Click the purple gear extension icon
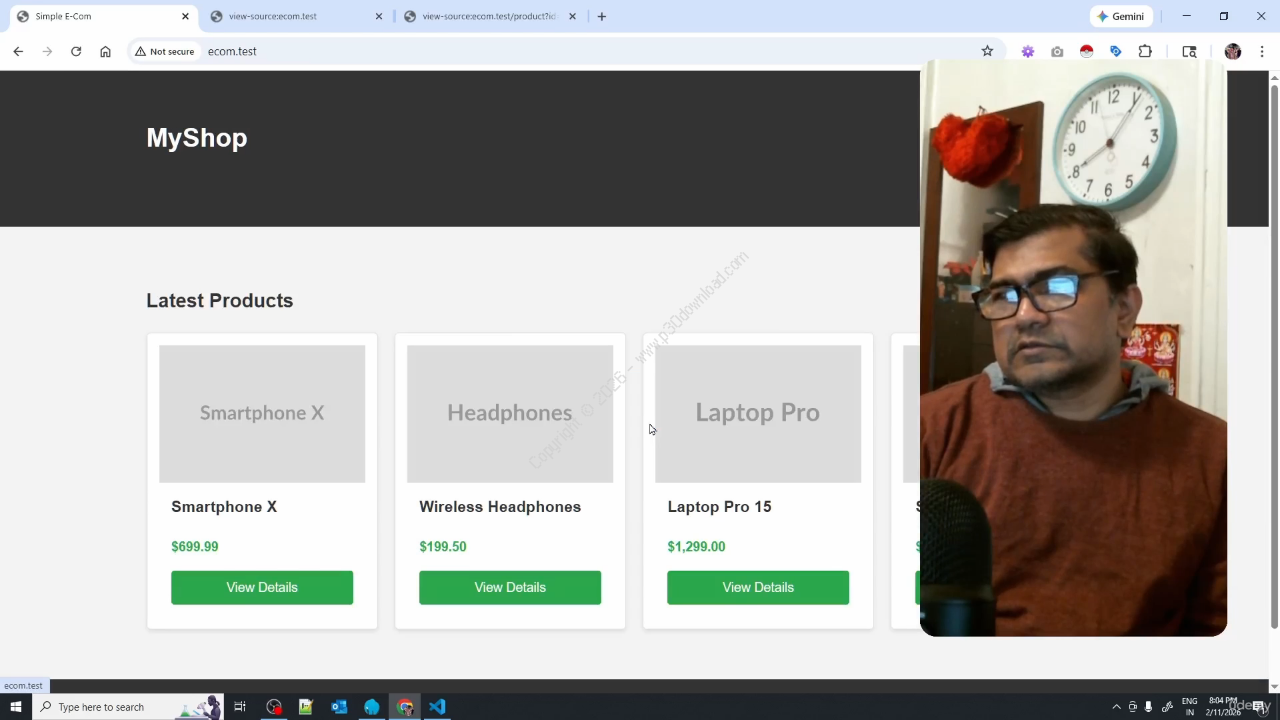Screen dimensions: 1280x720 [1027, 51]
